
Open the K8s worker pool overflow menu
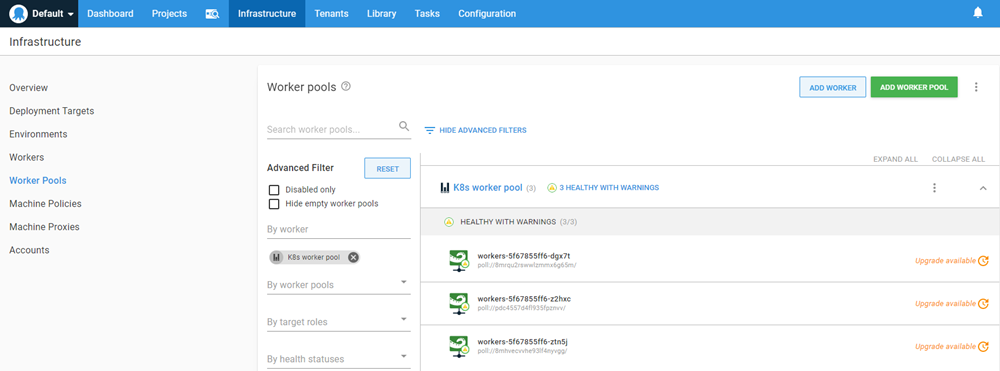click(934, 187)
